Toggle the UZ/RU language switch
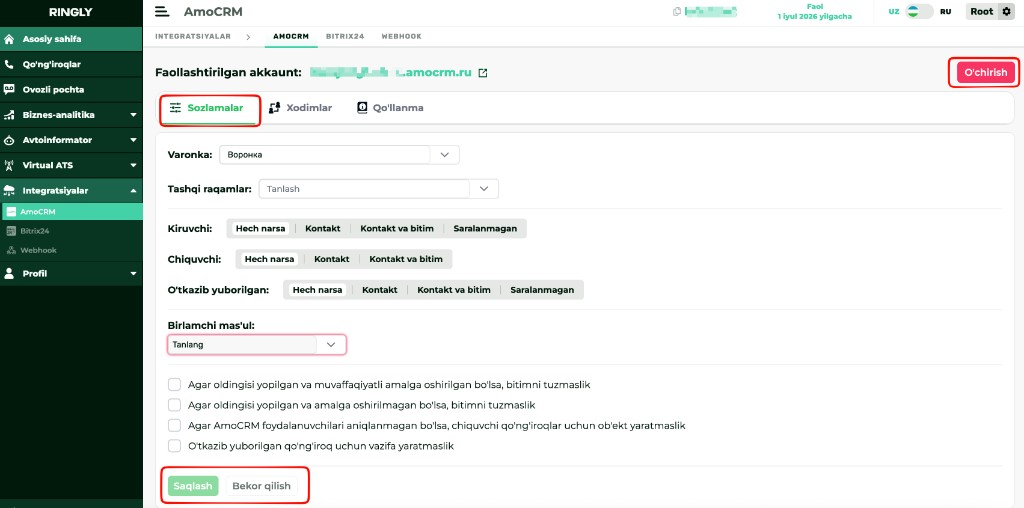 [x=919, y=12]
